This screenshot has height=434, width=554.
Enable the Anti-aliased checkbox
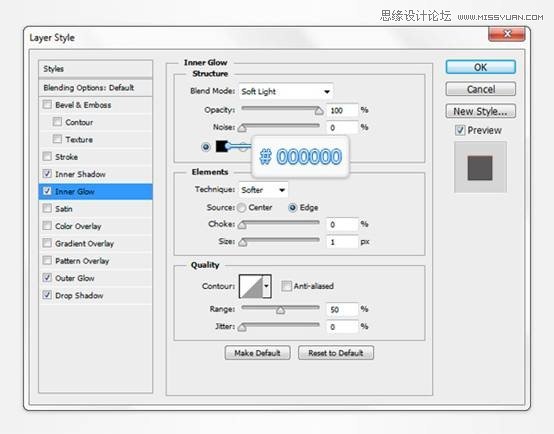pyautogui.click(x=286, y=286)
